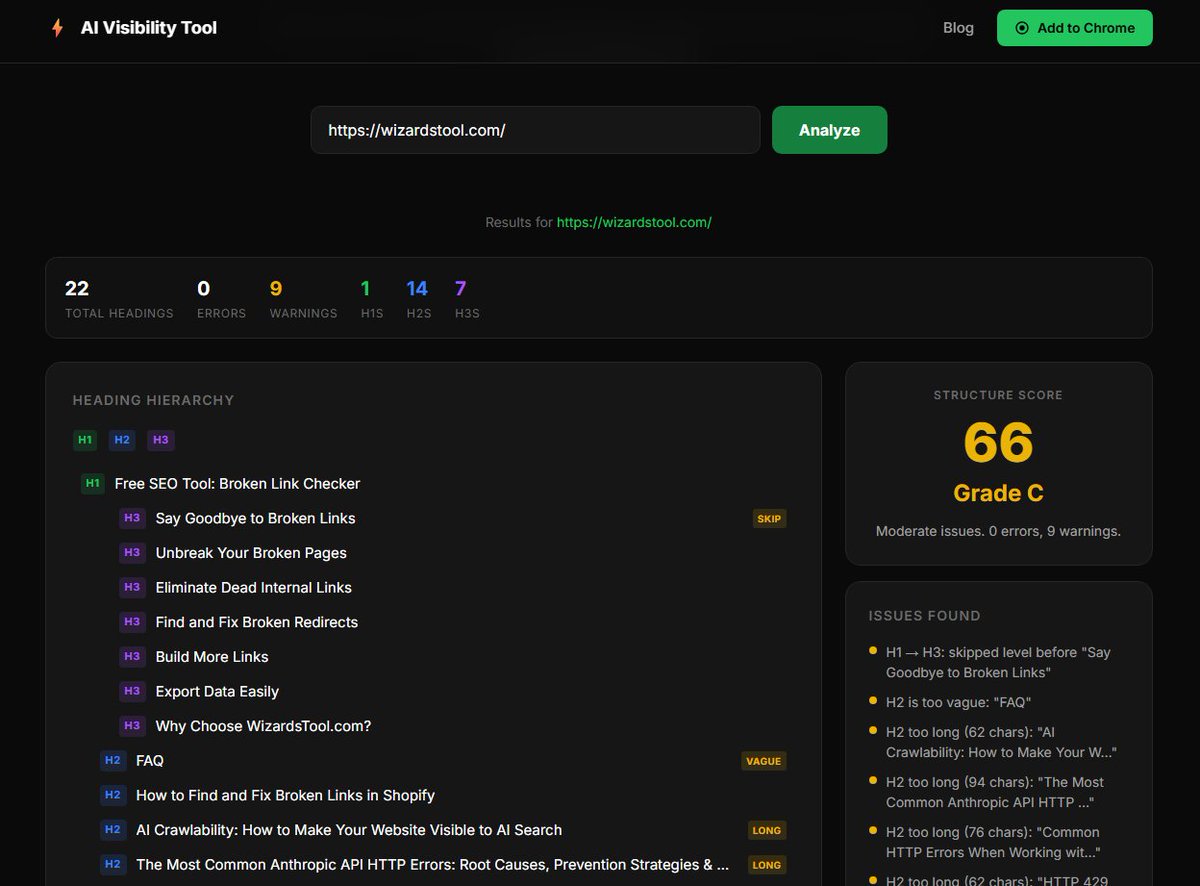Click the Issues Found panel title
Image resolution: width=1200 pixels, height=886 pixels.
925,616
